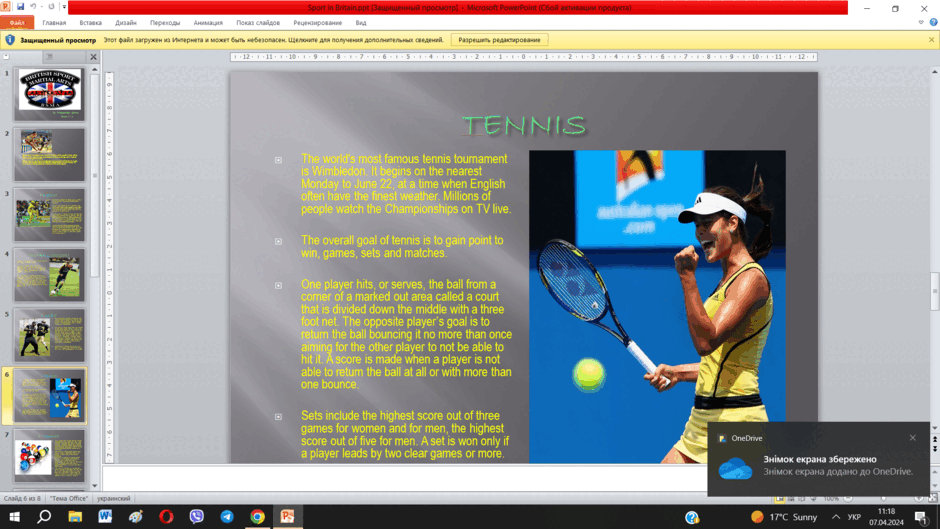This screenshot has width=940, height=529.
Task: Select slide 1 British Sport thumbnail
Action: (x=50, y=94)
